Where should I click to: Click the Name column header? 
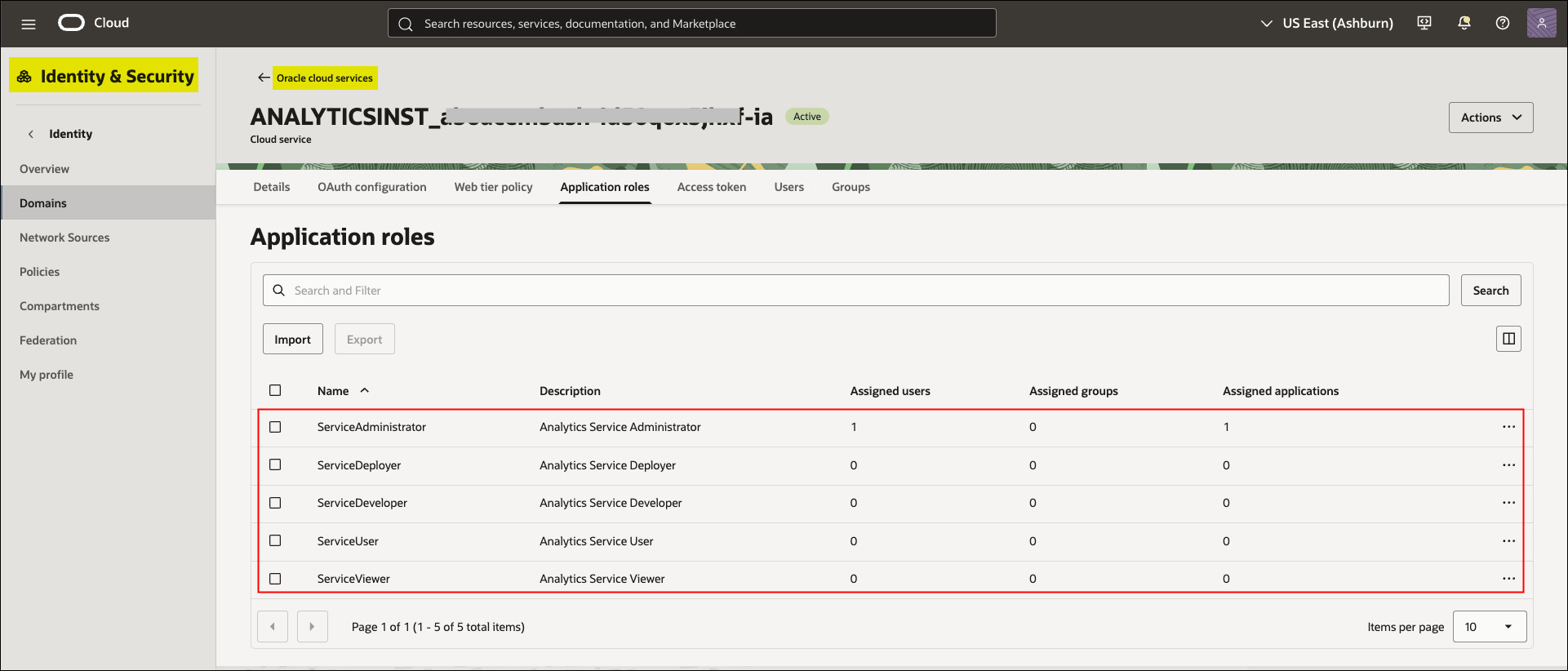pyautogui.click(x=333, y=391)
